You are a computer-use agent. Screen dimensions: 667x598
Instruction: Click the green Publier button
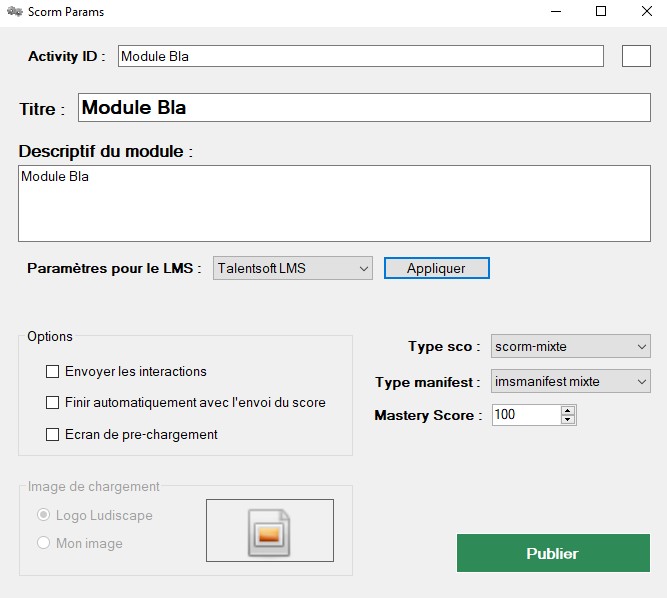coord(552,553)
